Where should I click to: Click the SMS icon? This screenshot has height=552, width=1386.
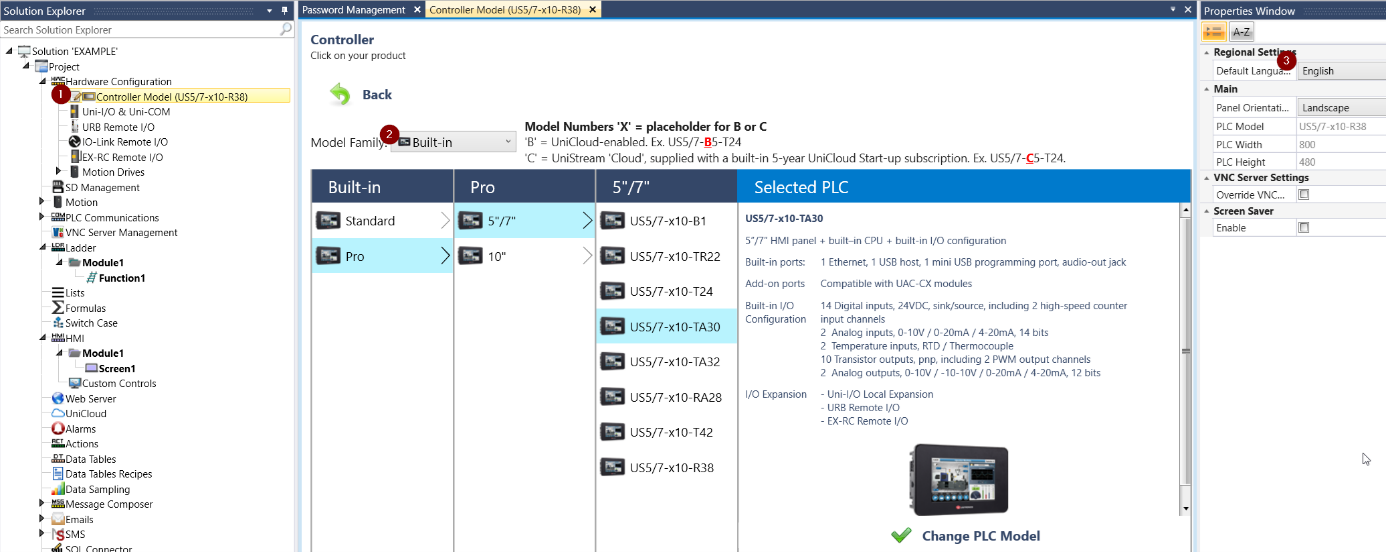(58, 534)
